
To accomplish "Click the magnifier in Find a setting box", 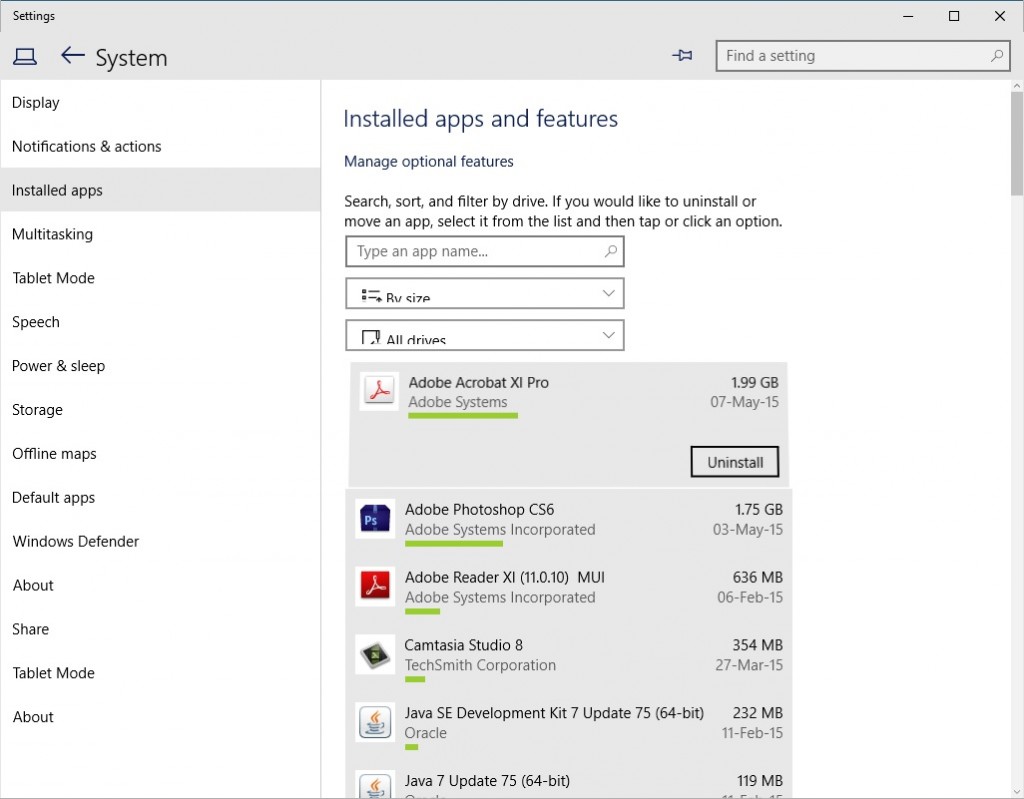I will [x=997, y=56].
